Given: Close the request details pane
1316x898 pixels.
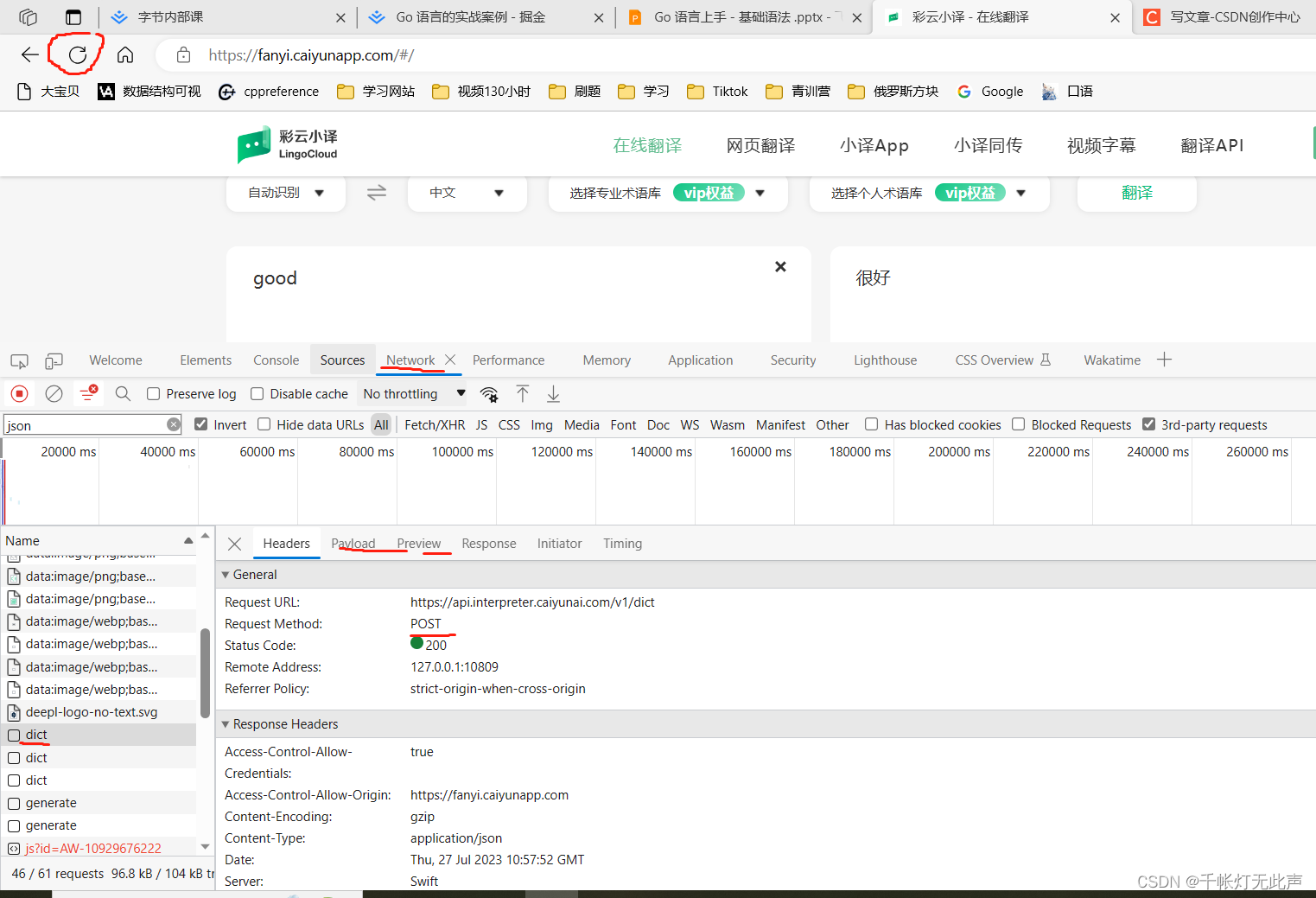Looking at the screenshot, I should (234, 544).
